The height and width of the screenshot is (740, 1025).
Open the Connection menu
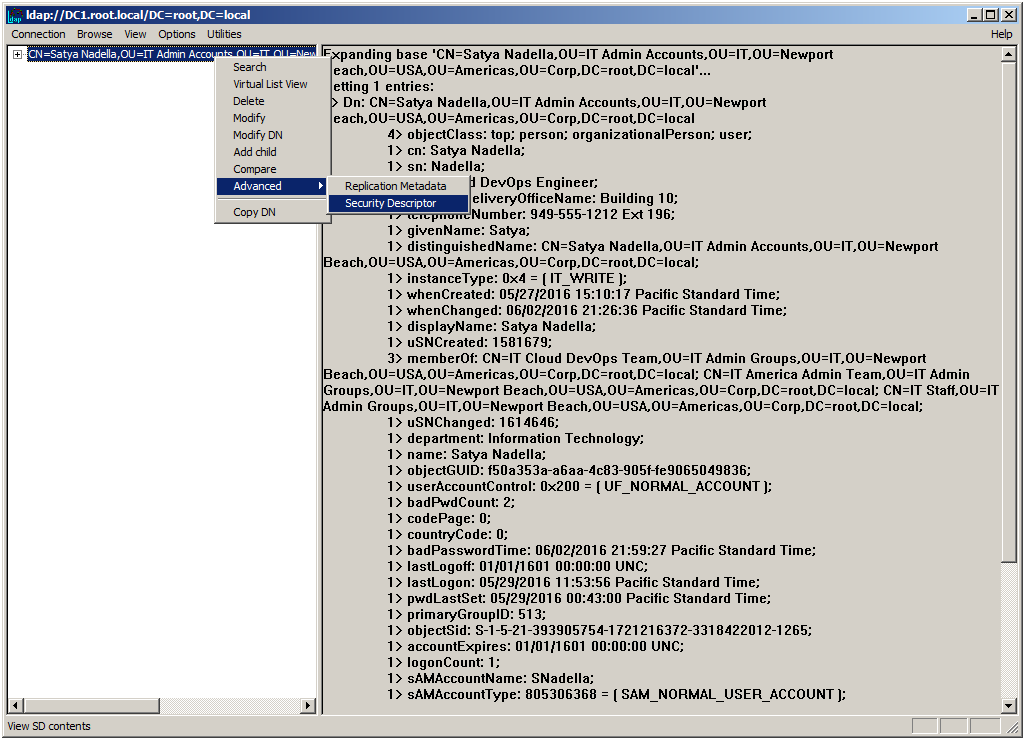pos(37,33)
